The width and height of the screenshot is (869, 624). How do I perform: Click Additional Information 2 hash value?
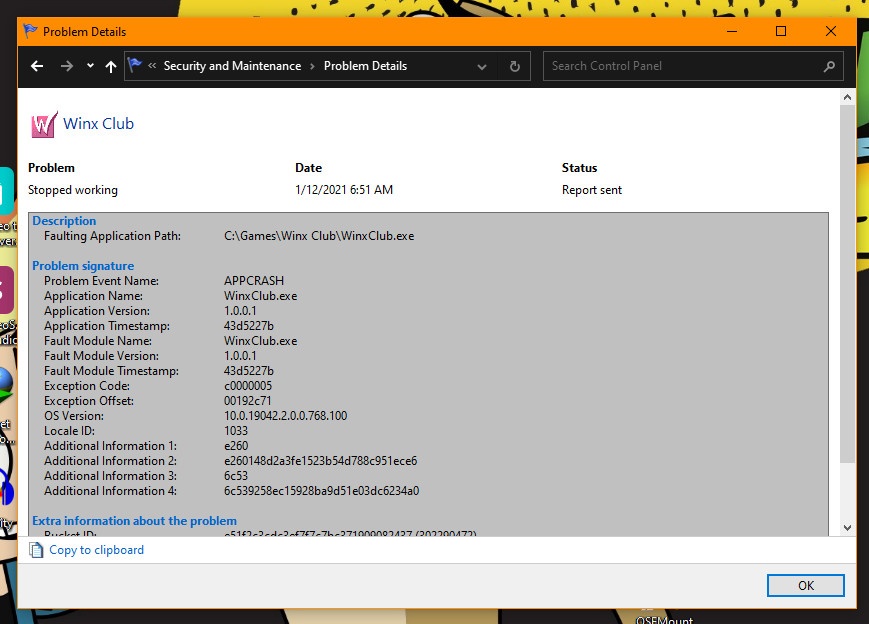click(x=320, y=460)
